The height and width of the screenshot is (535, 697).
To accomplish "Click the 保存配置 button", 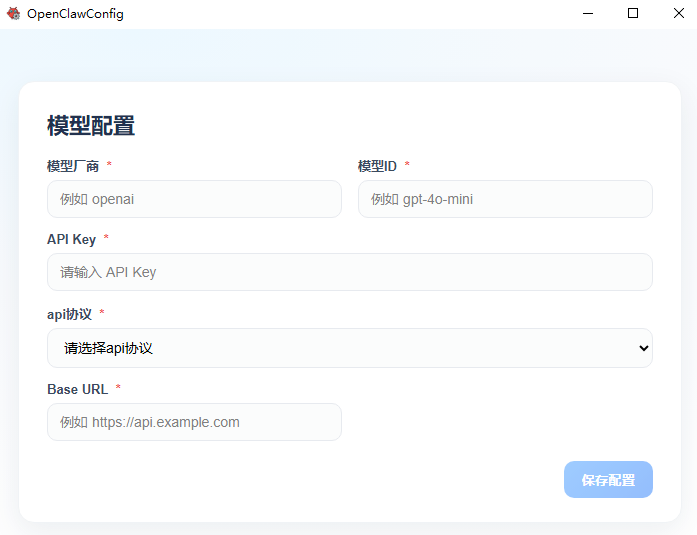I will [x=608, y=479].
